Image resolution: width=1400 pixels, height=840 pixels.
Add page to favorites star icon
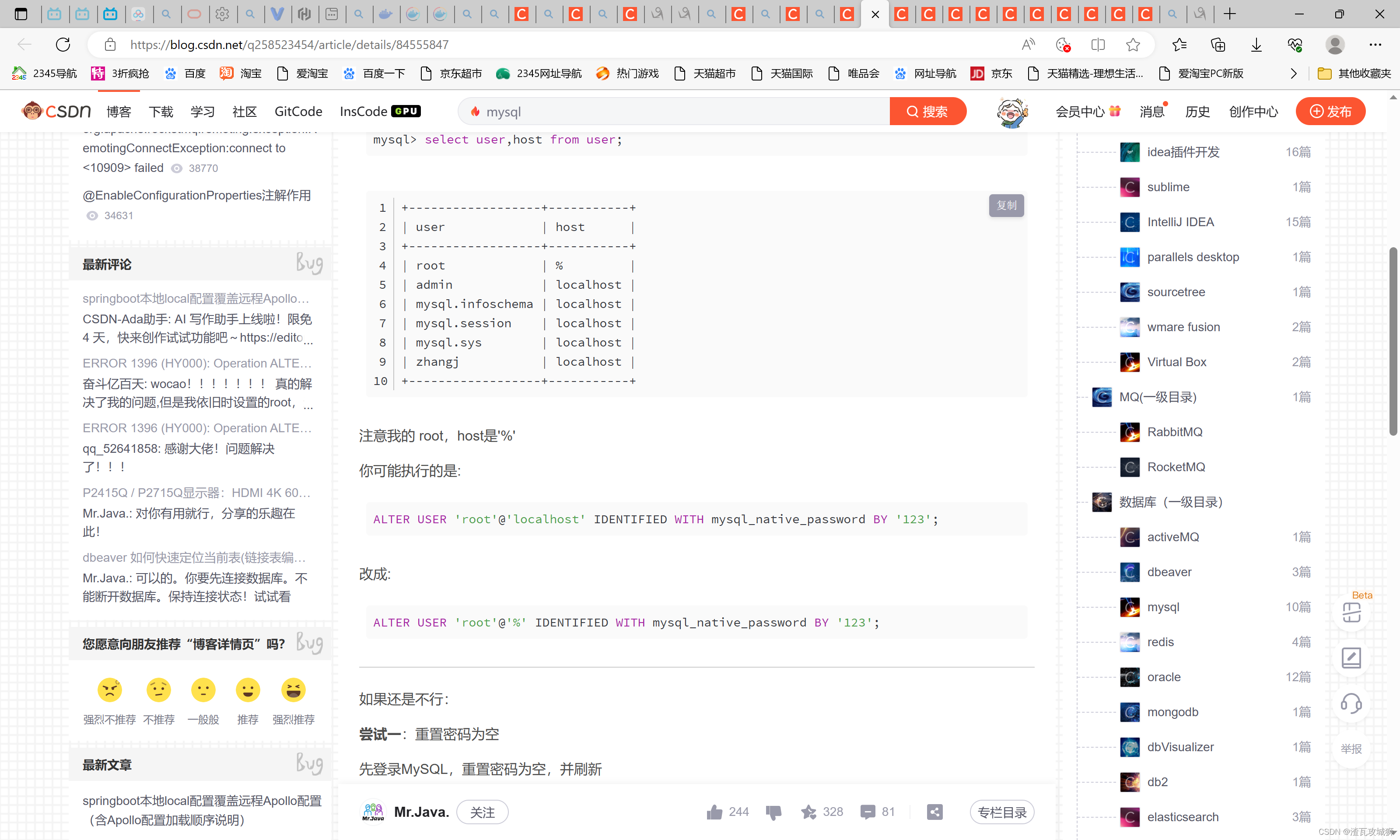tap(1133, 45)
